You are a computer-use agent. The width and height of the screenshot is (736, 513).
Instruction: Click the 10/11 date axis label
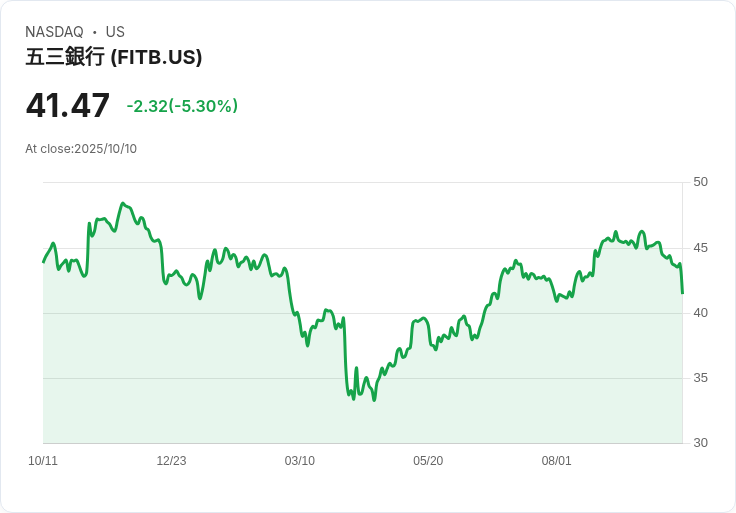click(43, 460)
